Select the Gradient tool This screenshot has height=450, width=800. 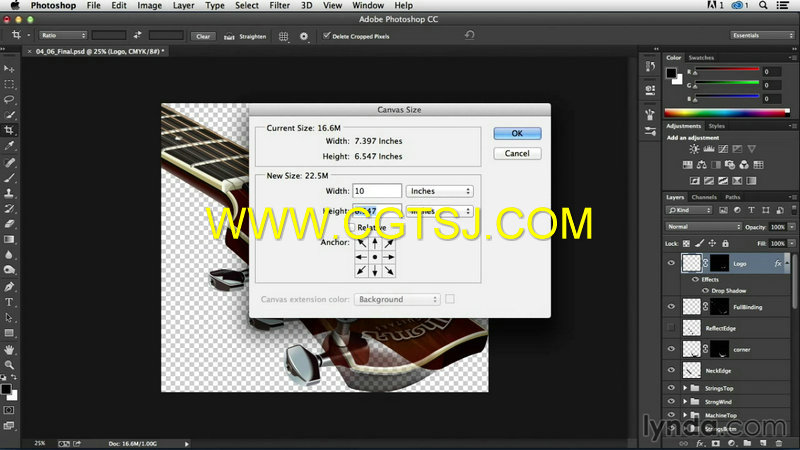coord(9,239)
